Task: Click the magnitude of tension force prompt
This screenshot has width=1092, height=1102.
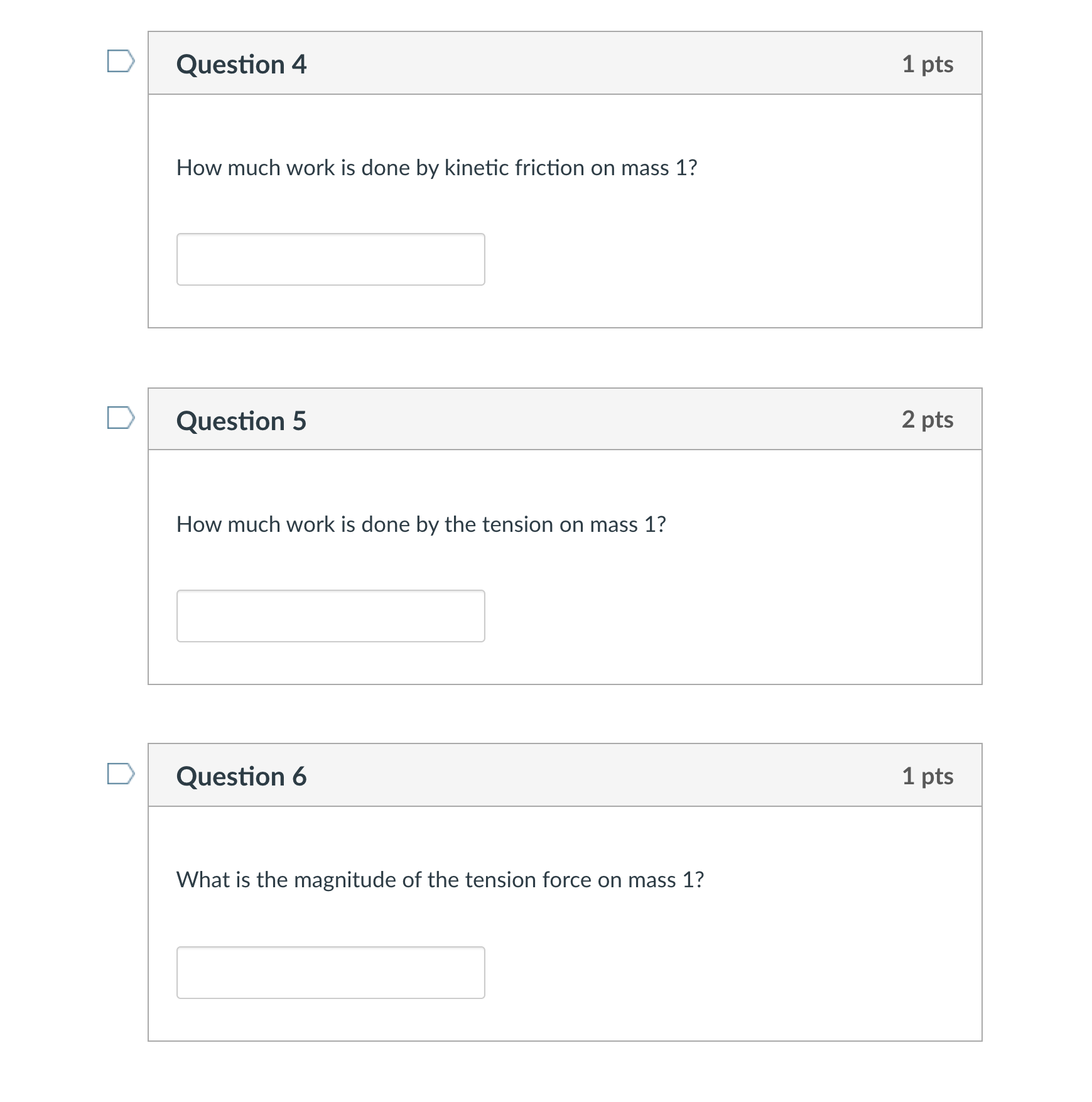Action: pyautogui.click(x=440, y=880)
